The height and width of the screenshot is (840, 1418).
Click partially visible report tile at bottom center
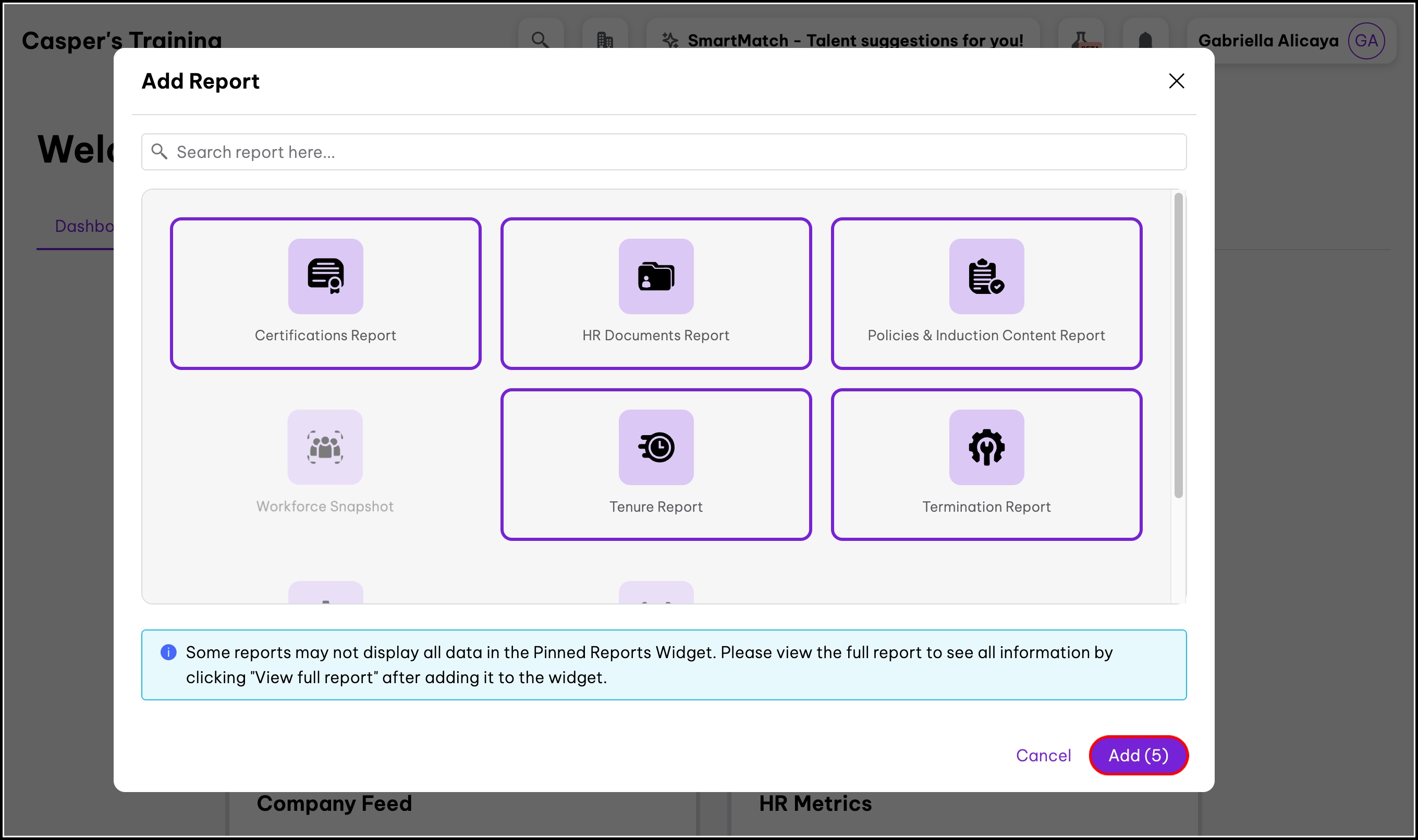point(656,592)
